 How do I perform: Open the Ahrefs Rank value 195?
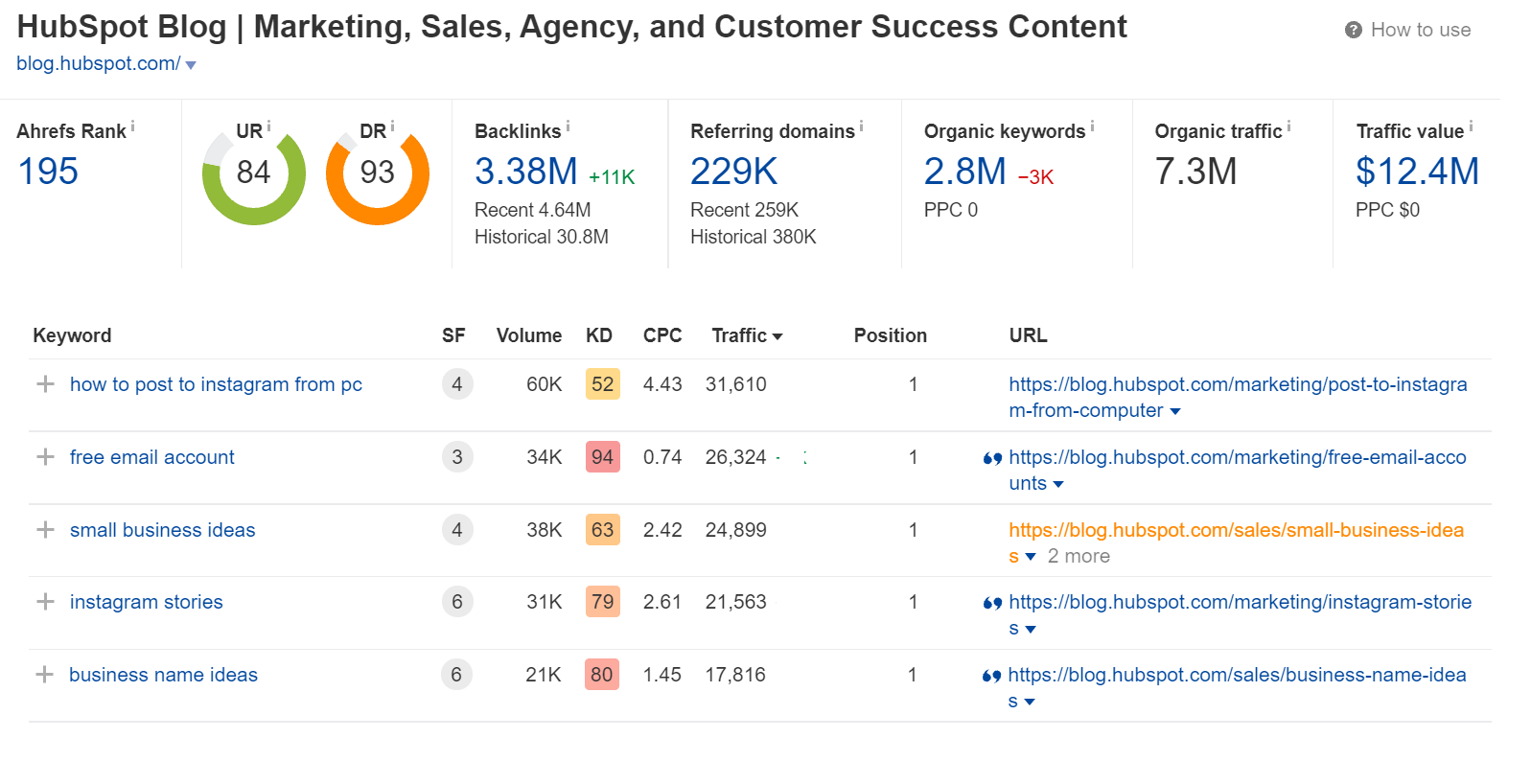[48, 172]
